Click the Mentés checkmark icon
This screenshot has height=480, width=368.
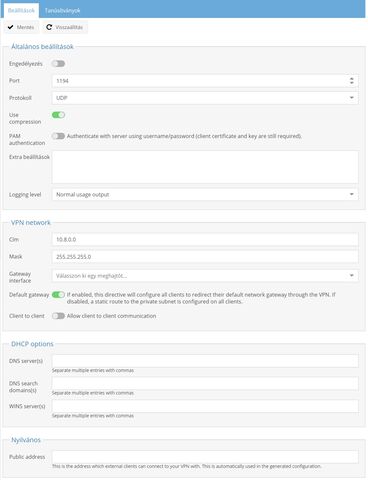click(x=11, y=27)
